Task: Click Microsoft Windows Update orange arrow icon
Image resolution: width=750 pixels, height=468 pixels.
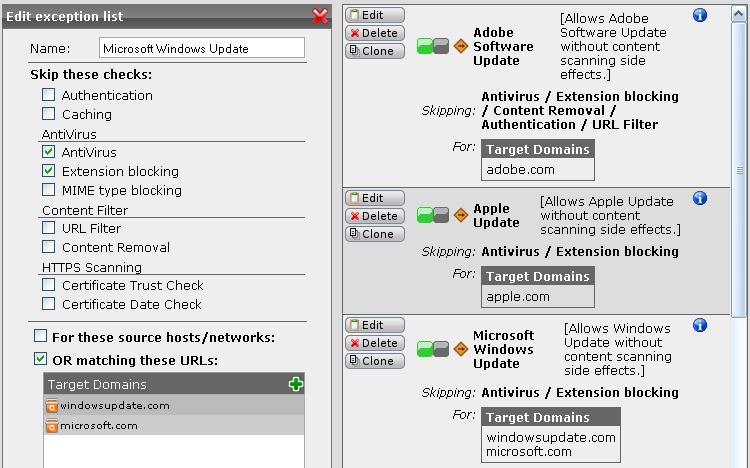Action: pyautogui.click(x=461, y=349)
